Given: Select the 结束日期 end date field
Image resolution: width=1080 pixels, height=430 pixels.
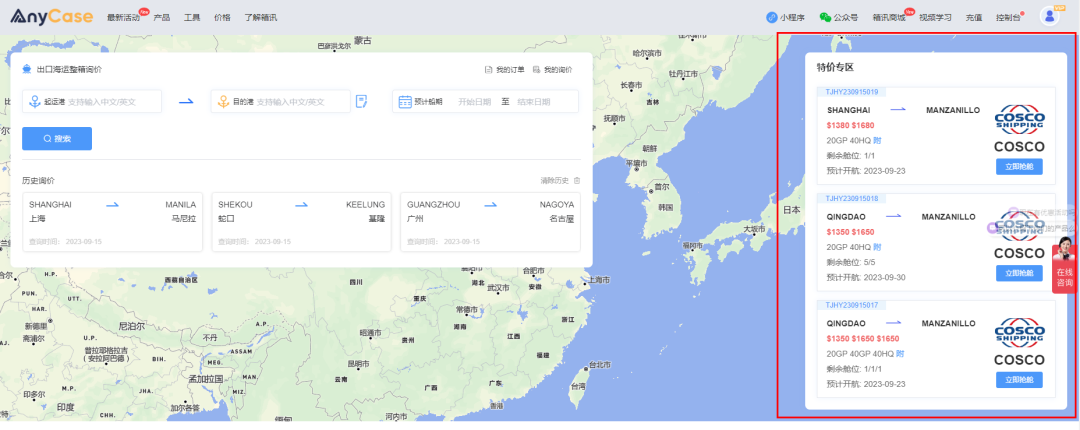Looking at the screenshot, I should tap(534, 101).
